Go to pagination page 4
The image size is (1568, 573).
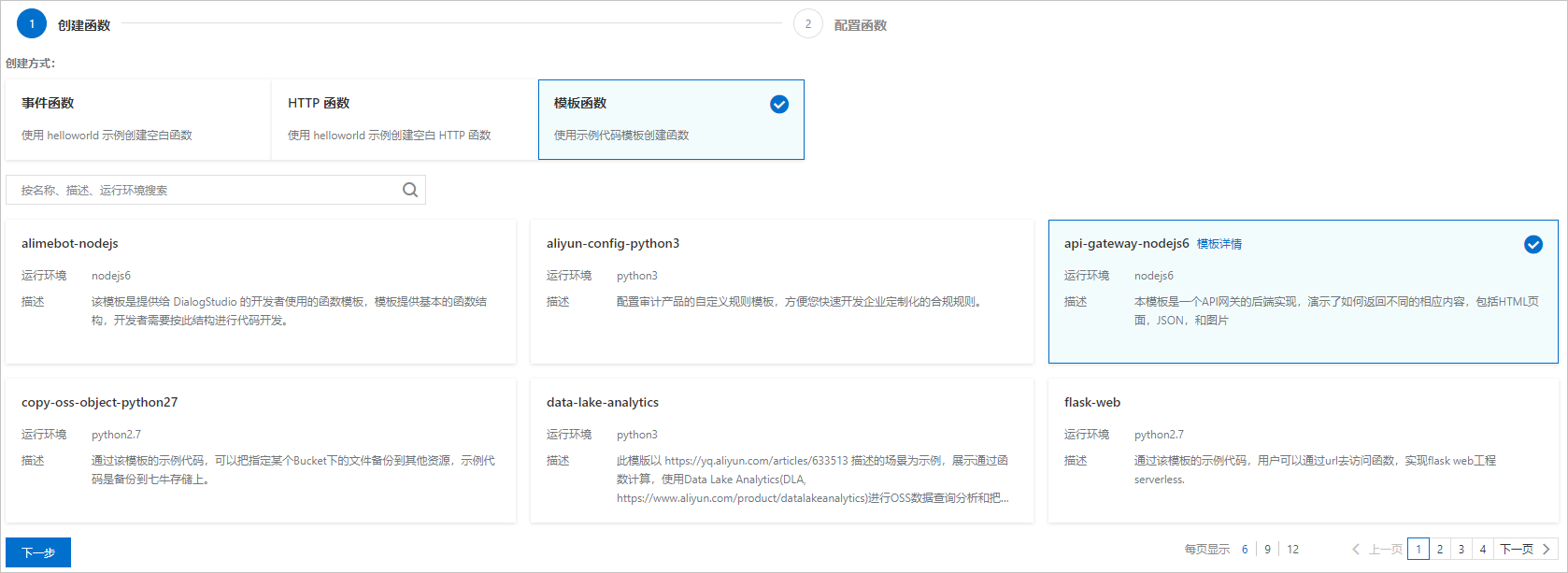coord(1483,549)
